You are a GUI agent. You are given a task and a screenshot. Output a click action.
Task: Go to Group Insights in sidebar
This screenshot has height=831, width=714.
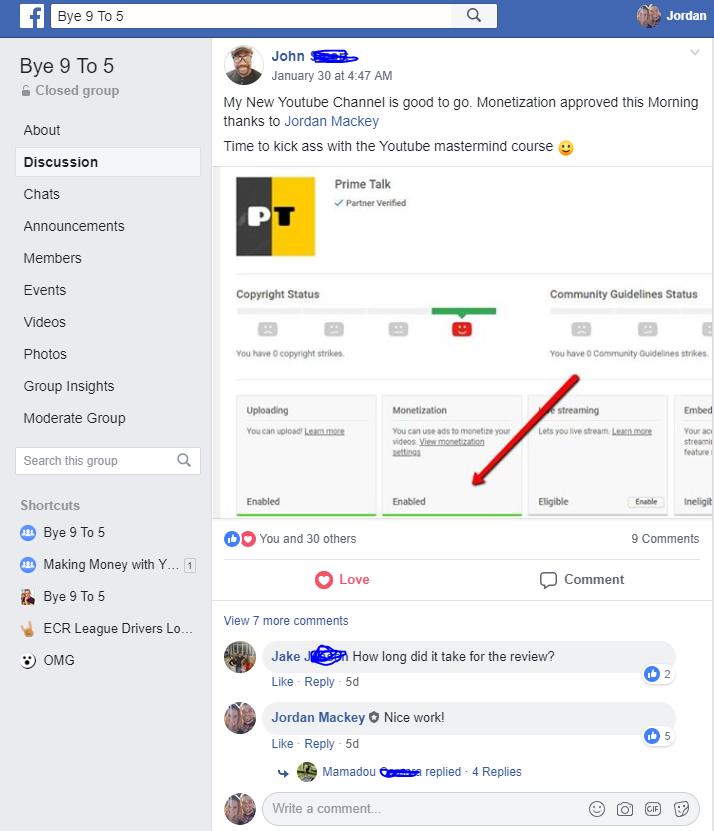pos(69,386)
